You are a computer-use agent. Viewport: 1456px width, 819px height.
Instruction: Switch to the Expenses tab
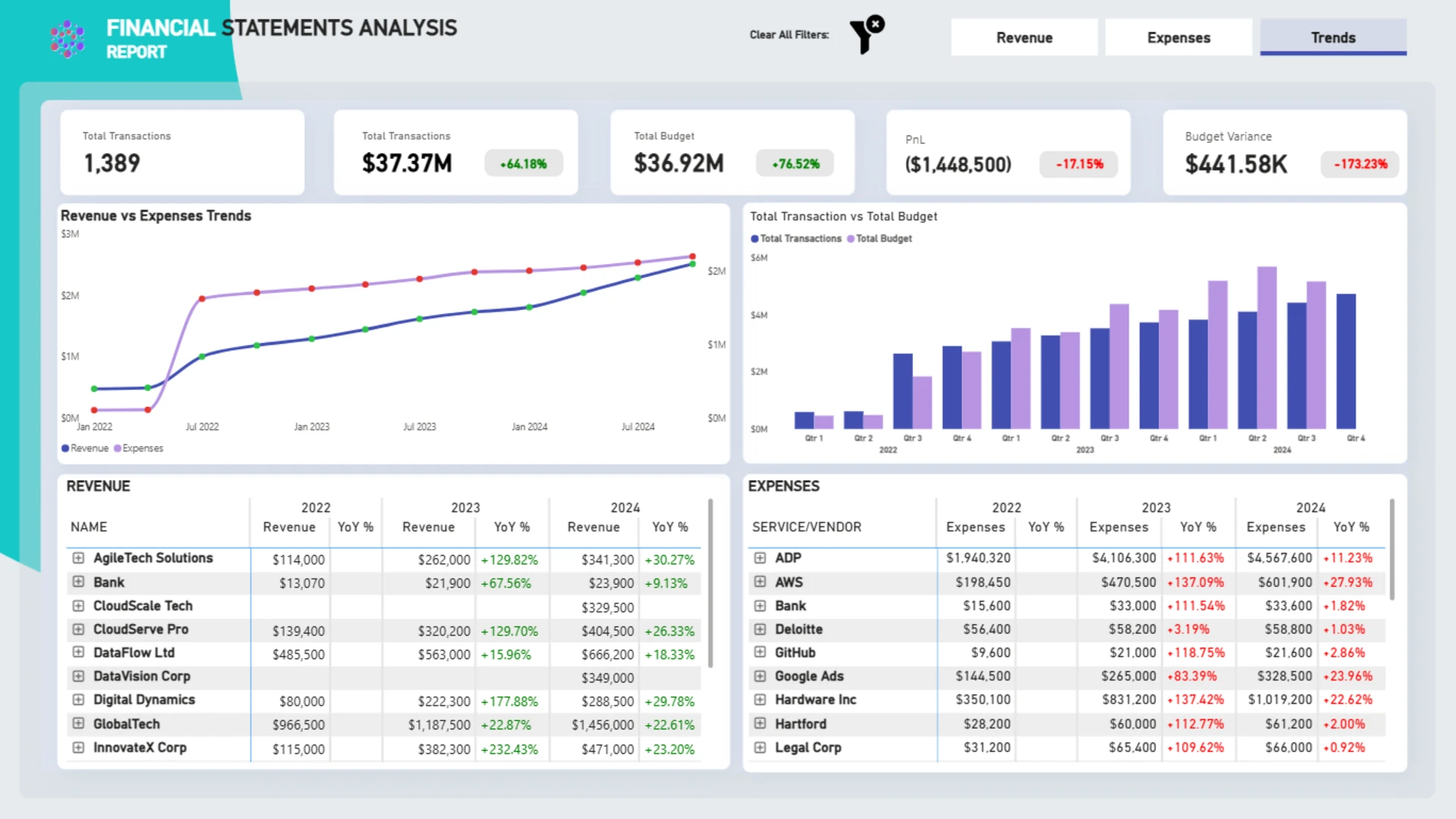(x=1178, y=37)
